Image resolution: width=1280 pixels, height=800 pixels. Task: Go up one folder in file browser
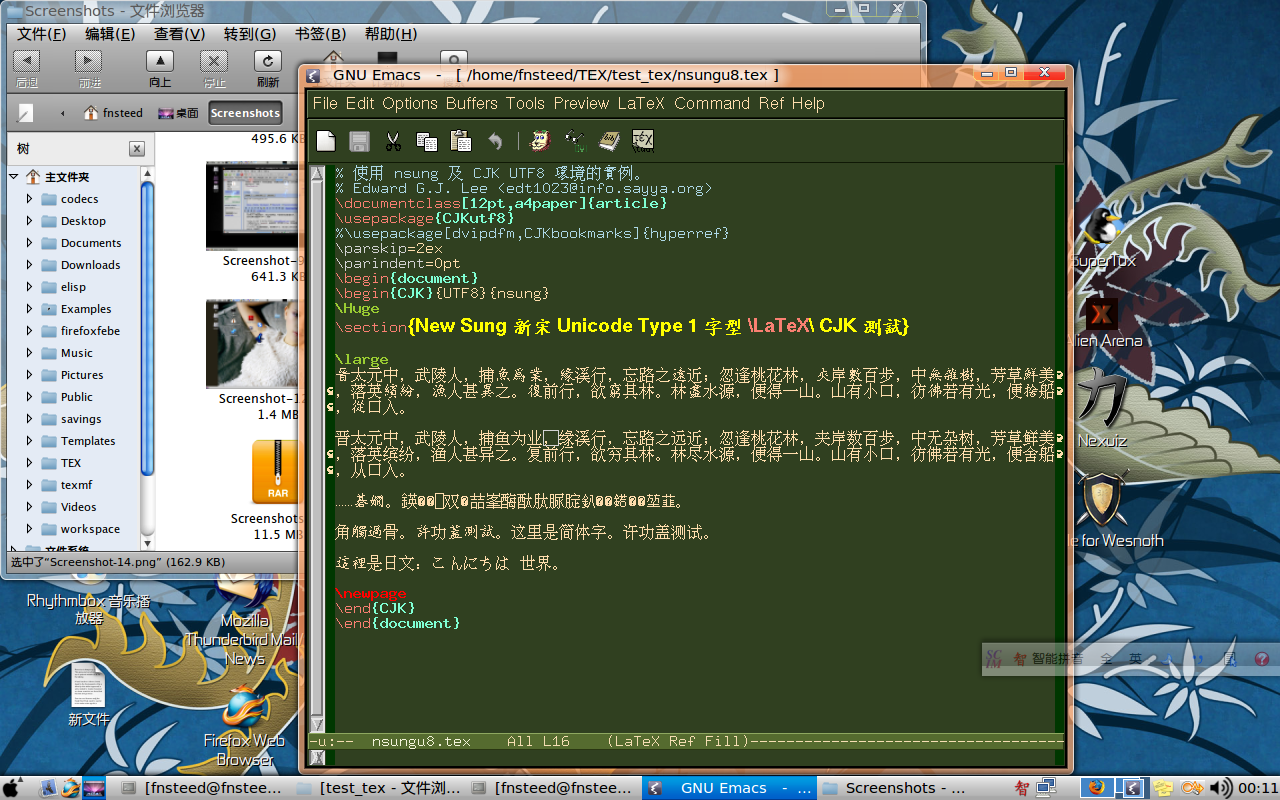160,68
